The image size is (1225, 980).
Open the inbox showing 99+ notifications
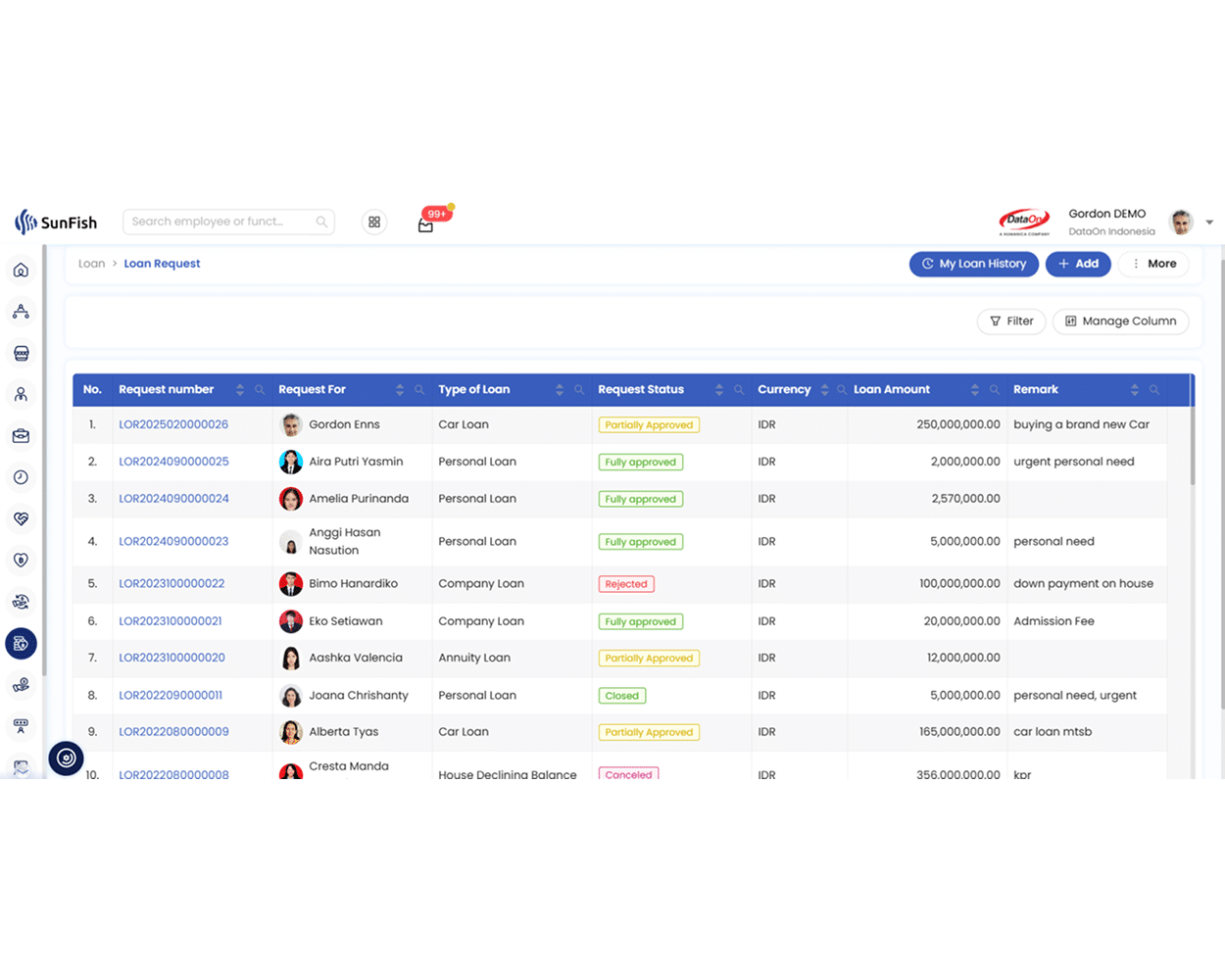point(425,223)
